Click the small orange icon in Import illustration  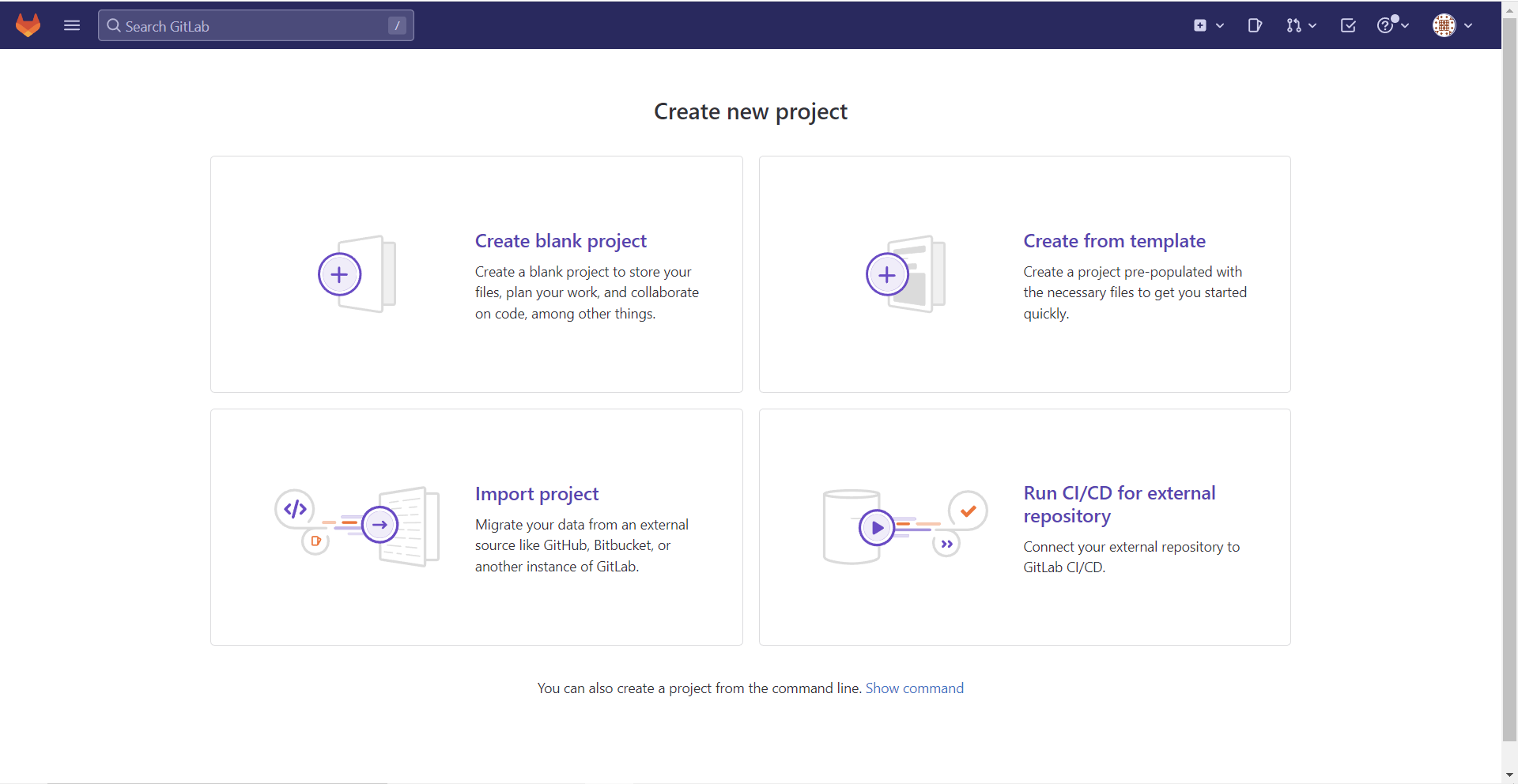click(315, 541)
